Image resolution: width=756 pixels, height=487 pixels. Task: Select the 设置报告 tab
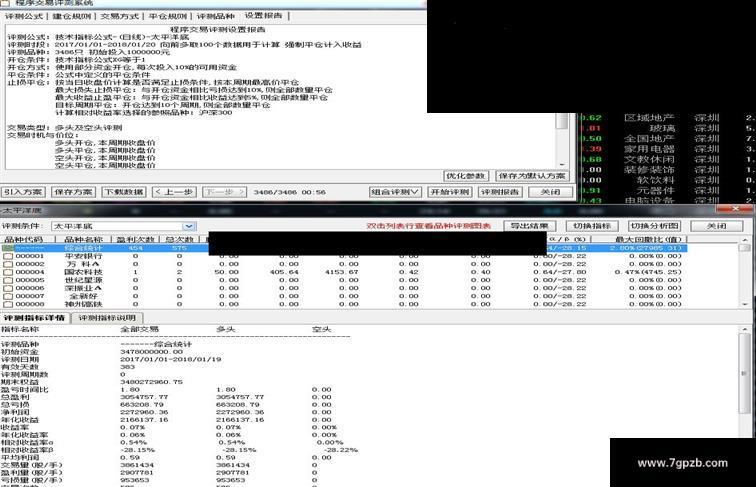[x=263, y=16]
